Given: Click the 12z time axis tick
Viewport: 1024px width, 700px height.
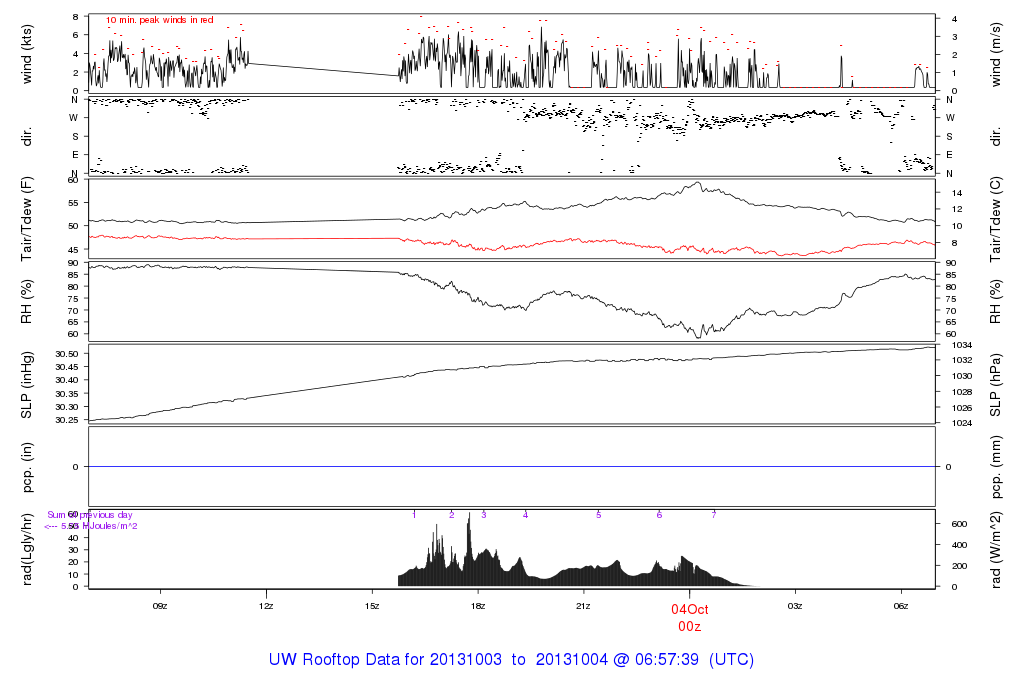Looking at the screenshot, I should tap(266, 606).
